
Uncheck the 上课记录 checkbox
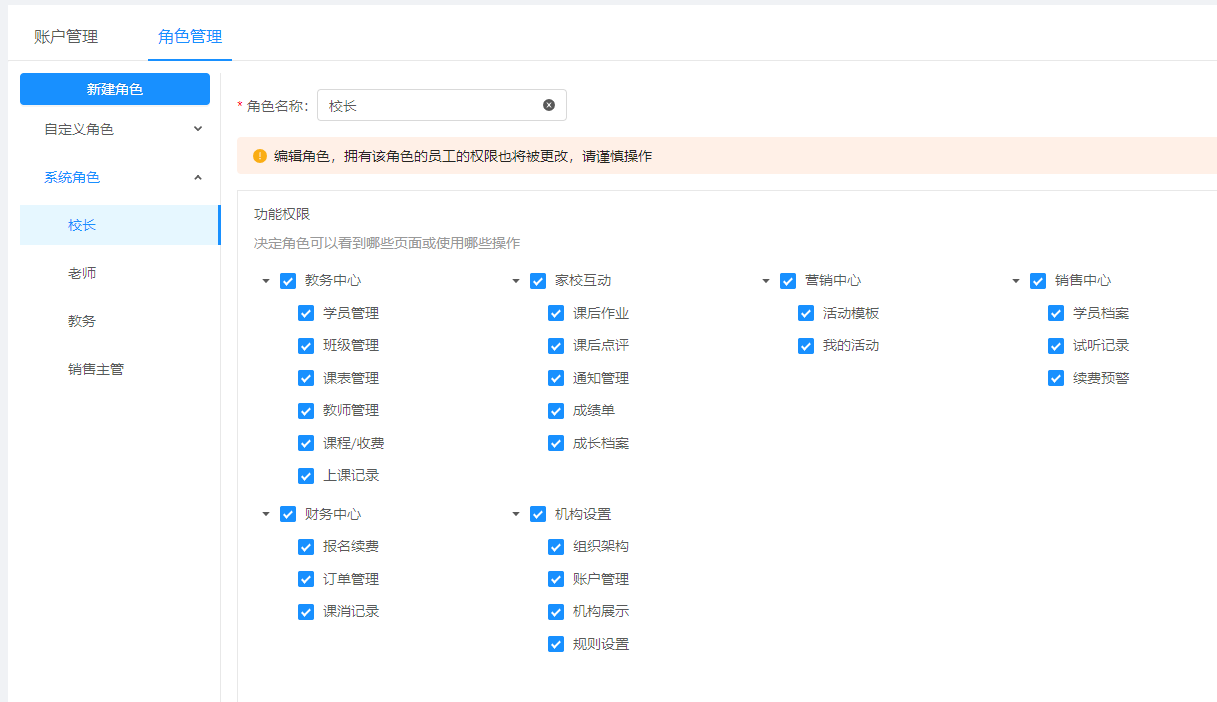(306, 476)
